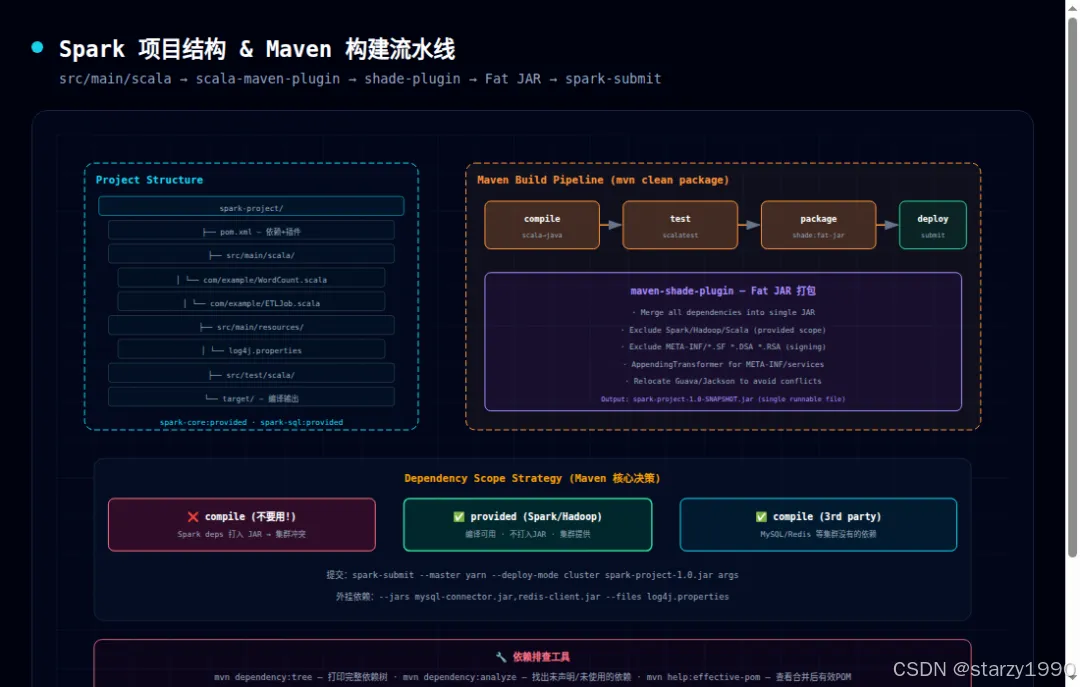Click the spark-submit --master yarn command line
Screen dimensions: 1080x687
point(532,575)
